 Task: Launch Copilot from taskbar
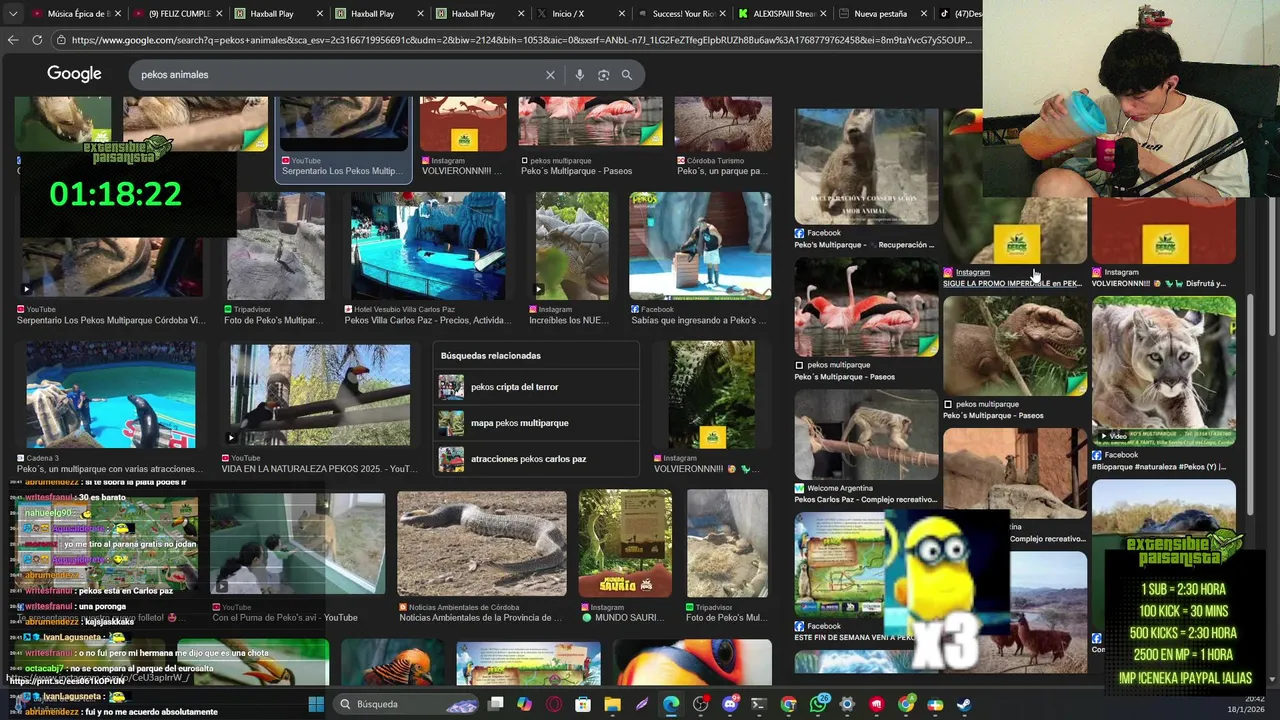(524, 704)
